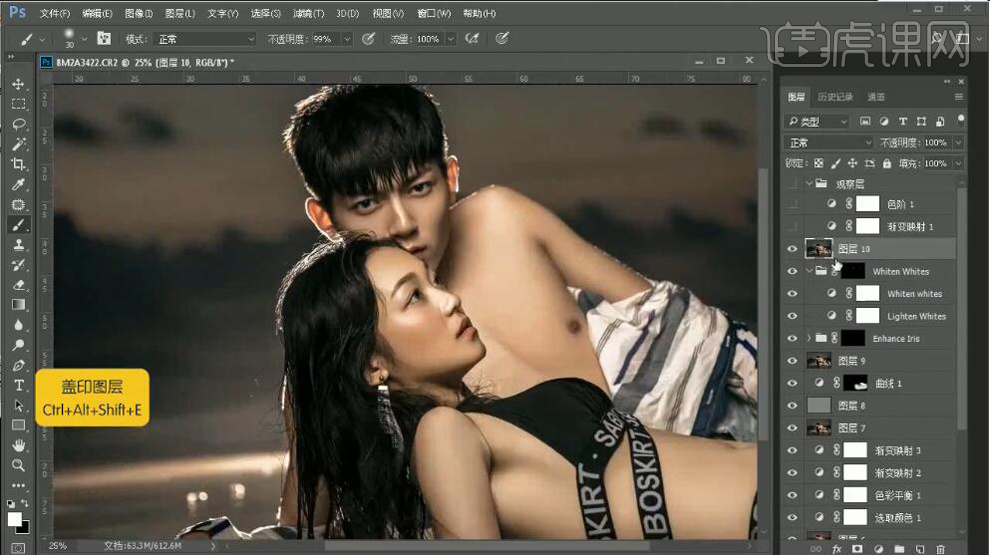
Task: Open the brush settings panel icon
Action: [104, 39]
